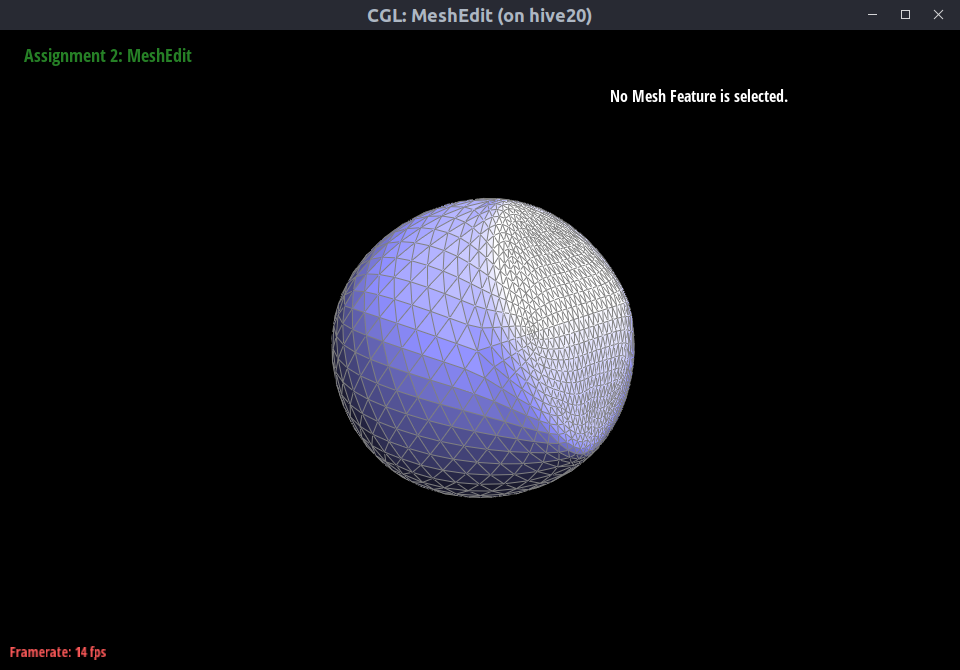Image resolution: width=960 pixels, height=670 pixels.
Task: Click the green 'Assignment 2: MeshEdit' heading
Action: (x=108, y=56)
